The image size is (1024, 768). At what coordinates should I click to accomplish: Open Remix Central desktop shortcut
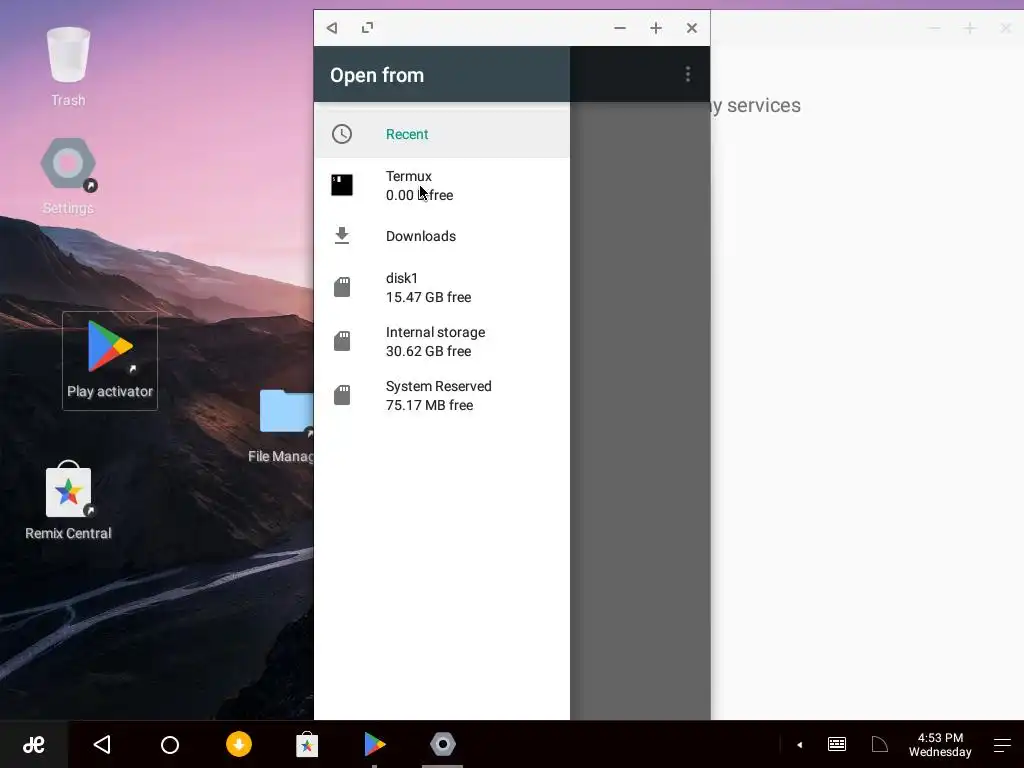(68, 500)
